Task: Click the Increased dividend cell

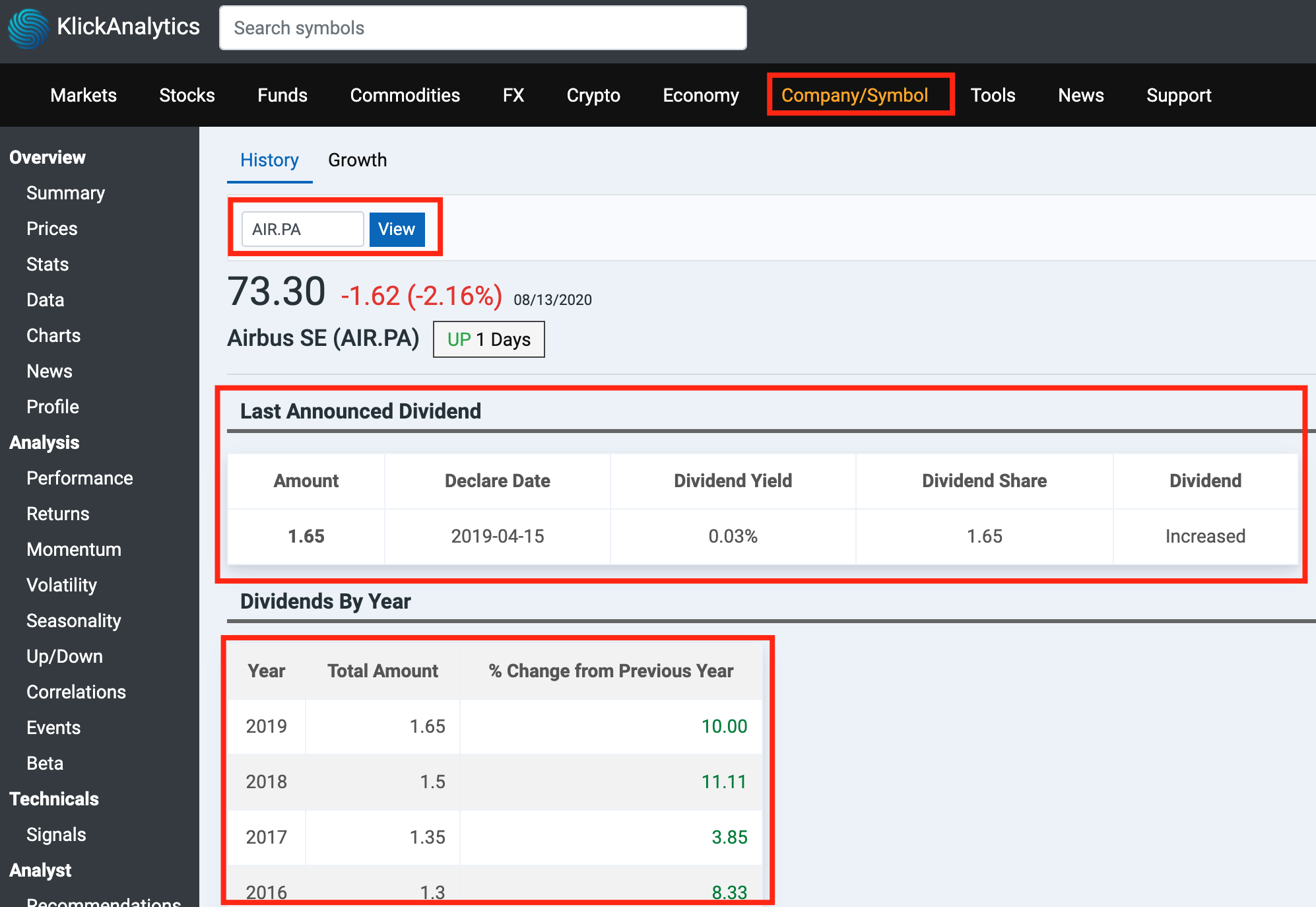Action: (x=1205, y=536)
